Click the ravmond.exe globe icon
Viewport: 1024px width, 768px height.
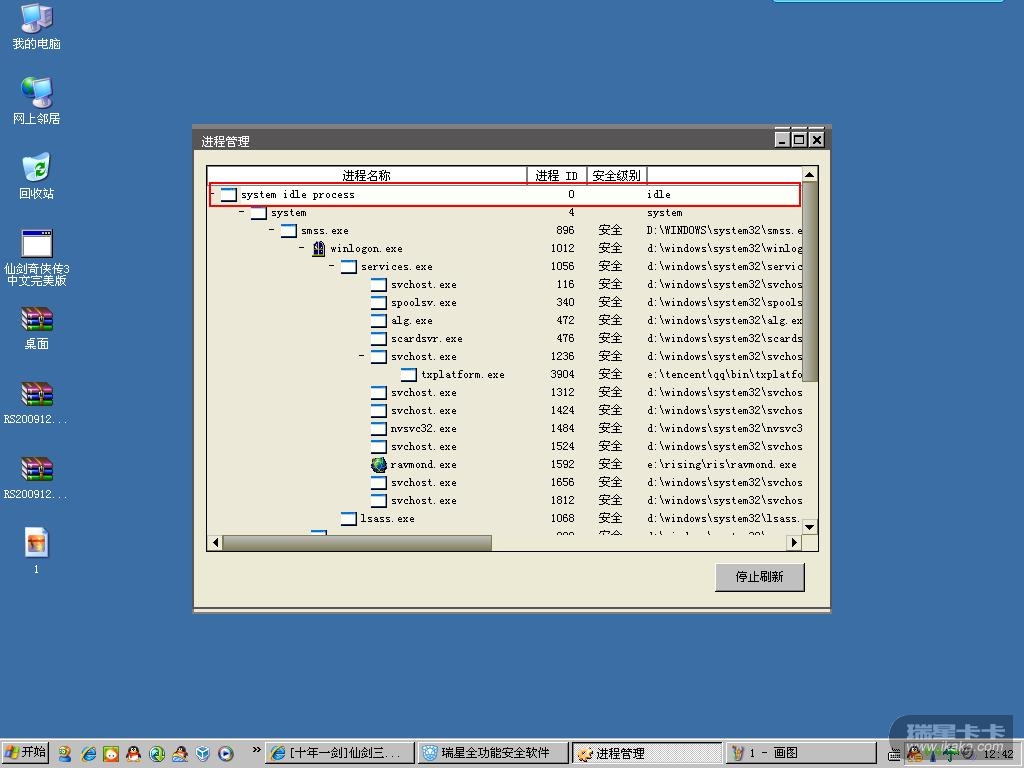click(x=379, y=465)
